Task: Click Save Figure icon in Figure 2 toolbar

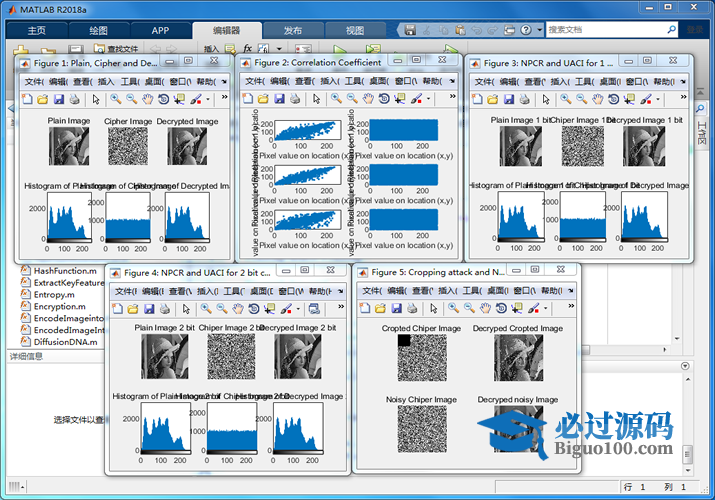Action: 280,98
